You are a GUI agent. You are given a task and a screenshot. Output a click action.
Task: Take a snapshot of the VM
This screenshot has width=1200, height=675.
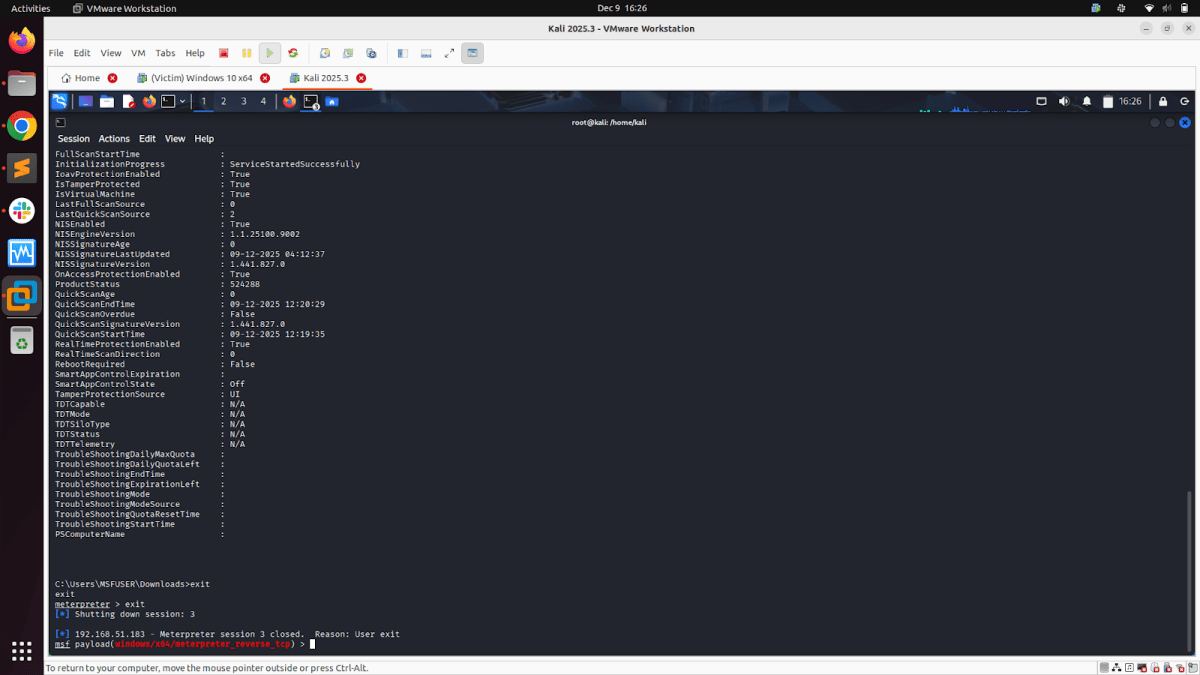click(324, 53)
